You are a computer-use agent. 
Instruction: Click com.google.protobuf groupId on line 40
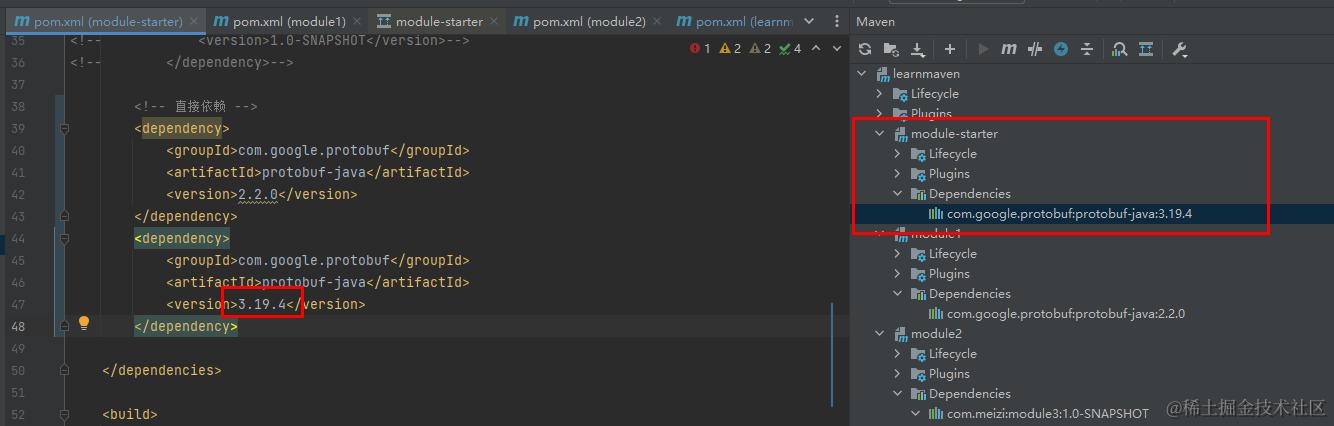313,150
